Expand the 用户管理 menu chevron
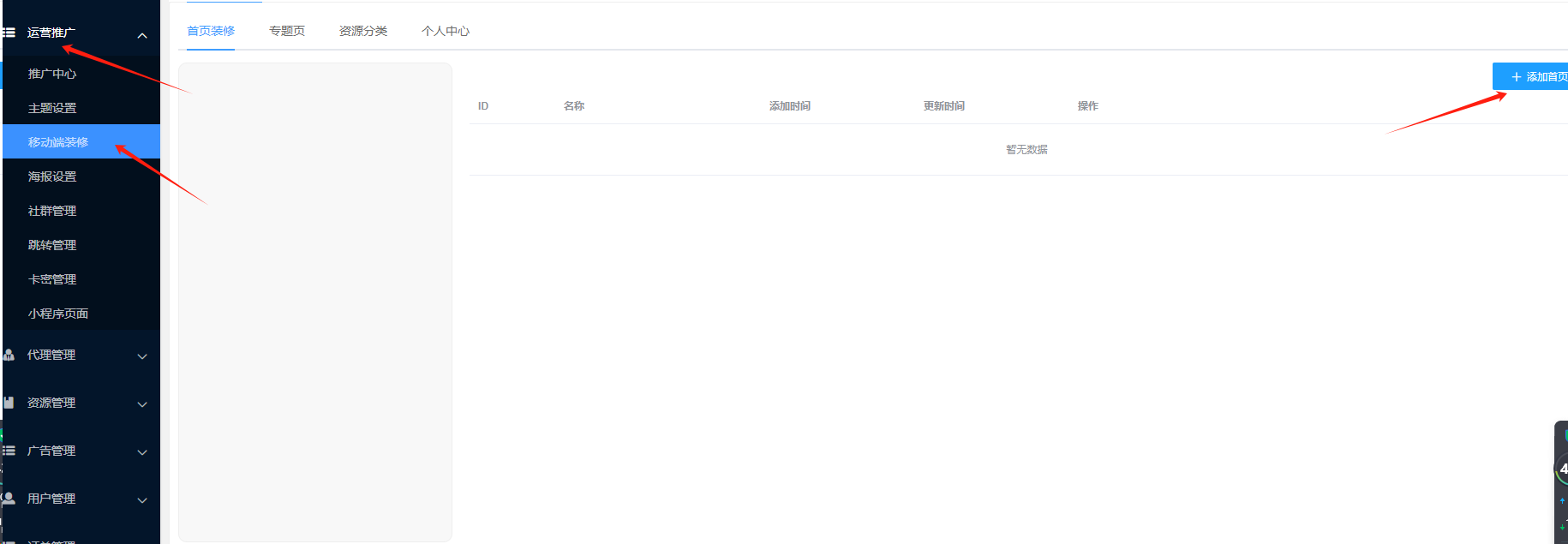The width and height of the screenshot is (1568, 544). pos(142,500)
